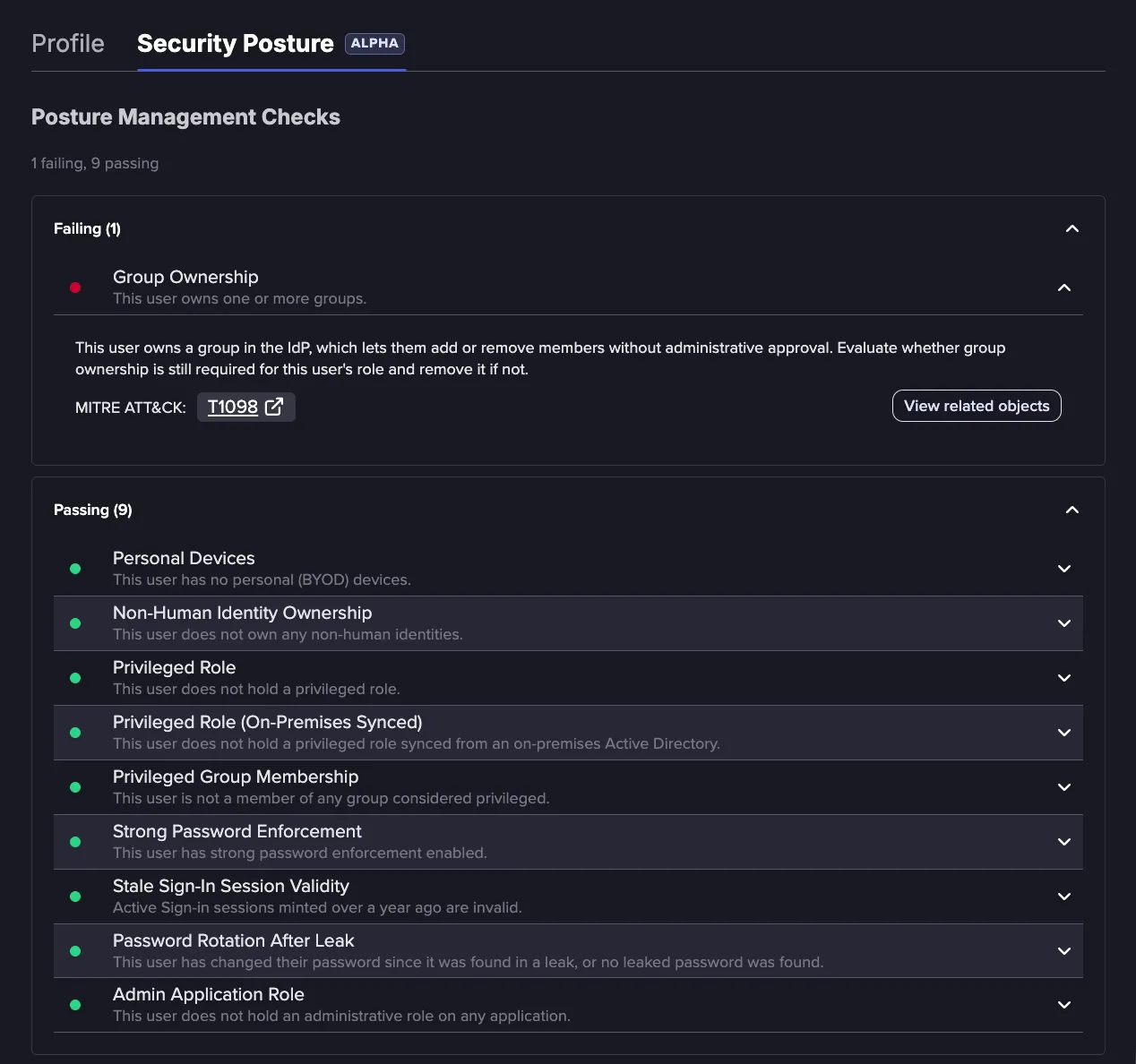1136x1064 pixels.
Task: Click the external link icon beside T1098
Action: click(274, 407)
